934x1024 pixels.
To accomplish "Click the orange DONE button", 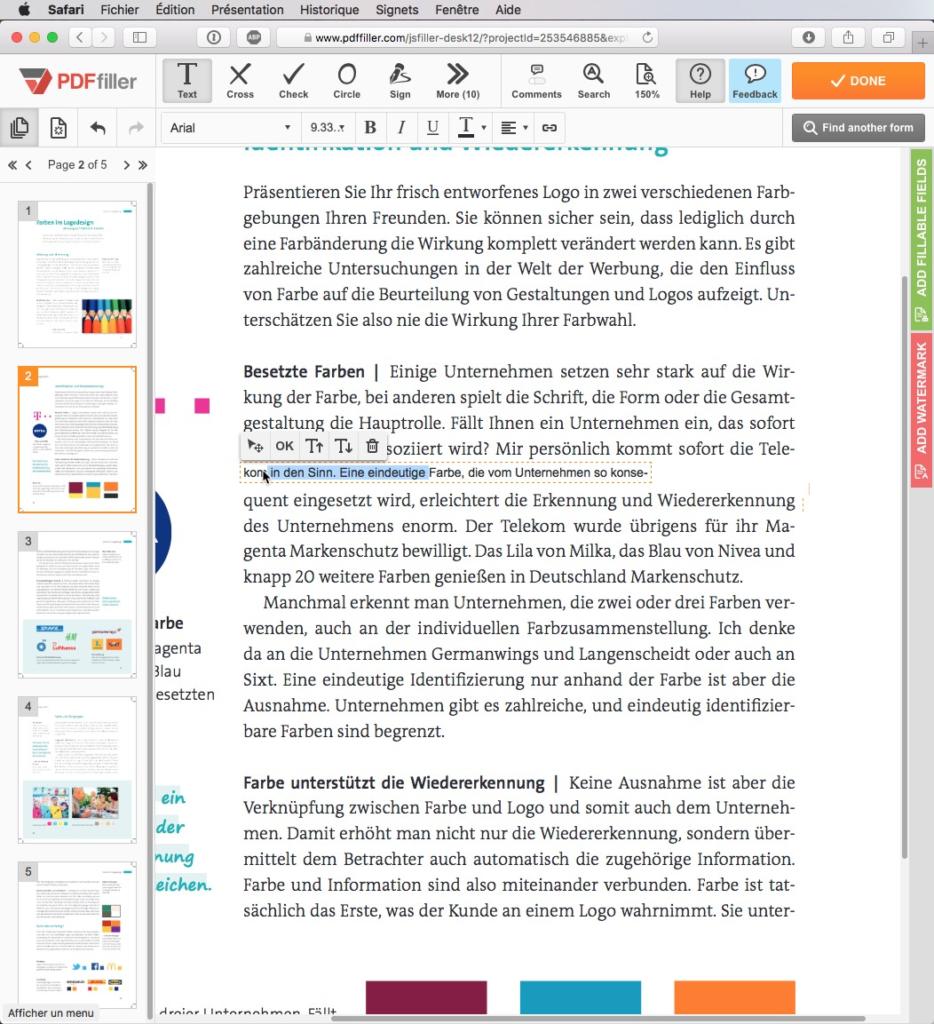I will (x=858, y=81).
